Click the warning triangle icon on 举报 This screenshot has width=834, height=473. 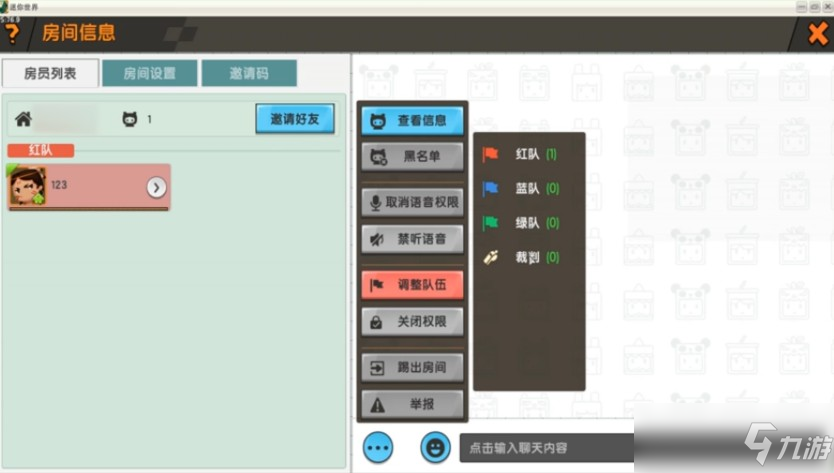377,405
